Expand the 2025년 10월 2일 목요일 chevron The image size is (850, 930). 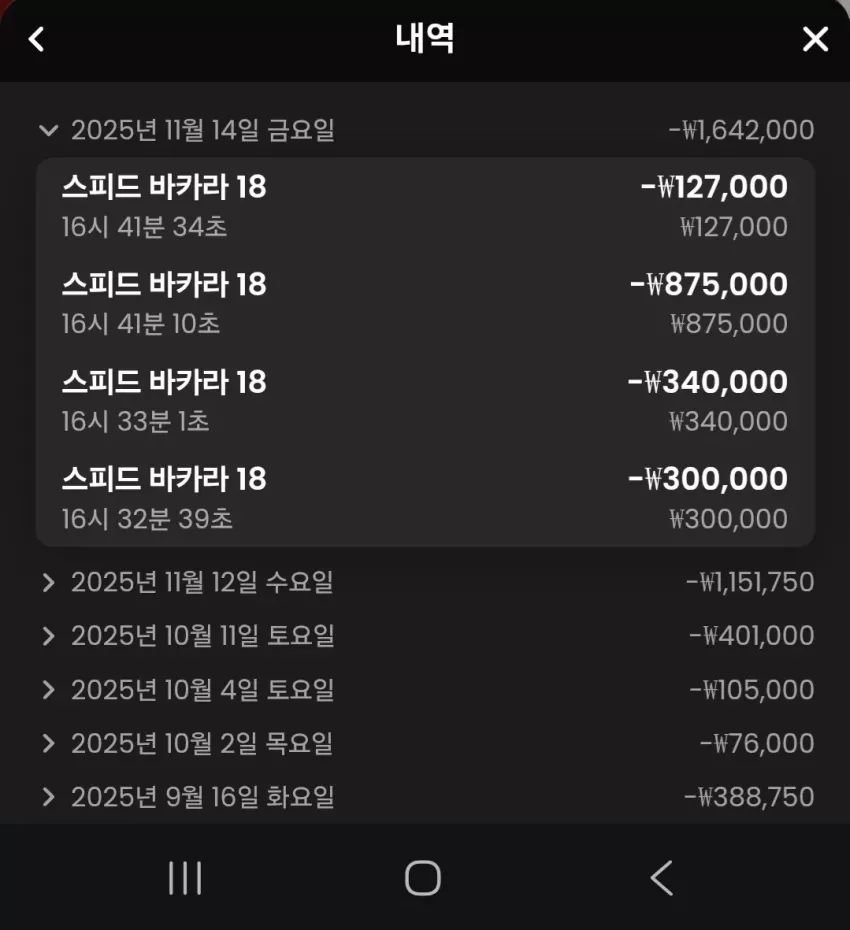tap(49, 743)
